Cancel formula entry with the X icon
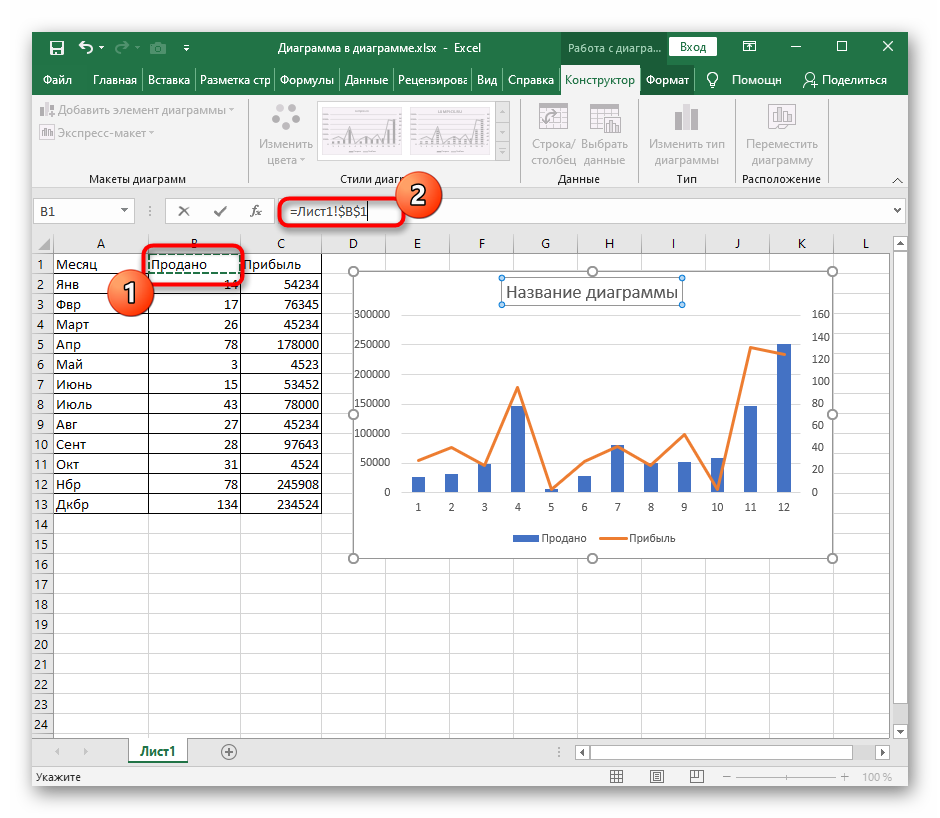The height and width of the screenshot is (818, 940). pyautogui.click(x=183, y=211)
